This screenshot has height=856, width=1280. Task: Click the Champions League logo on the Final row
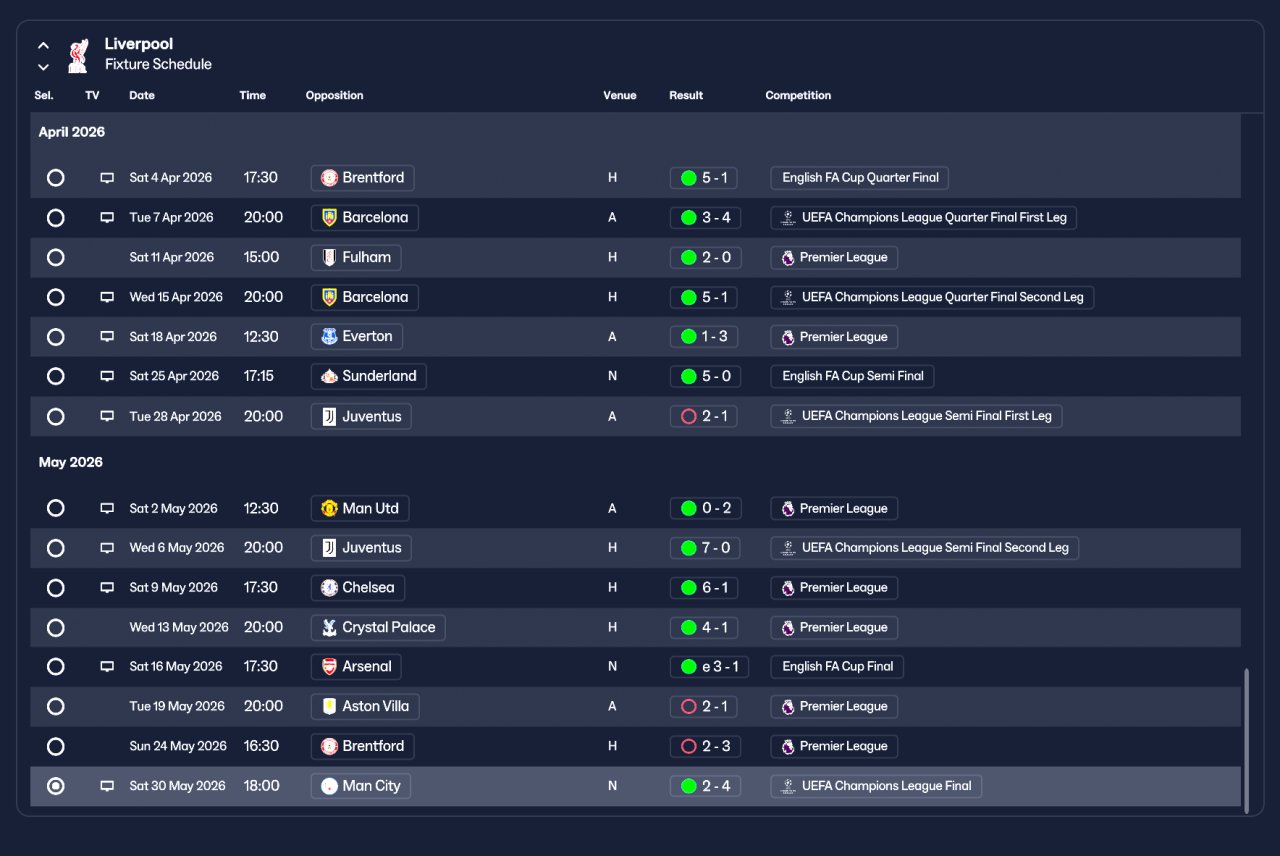(x=788, y=786)
